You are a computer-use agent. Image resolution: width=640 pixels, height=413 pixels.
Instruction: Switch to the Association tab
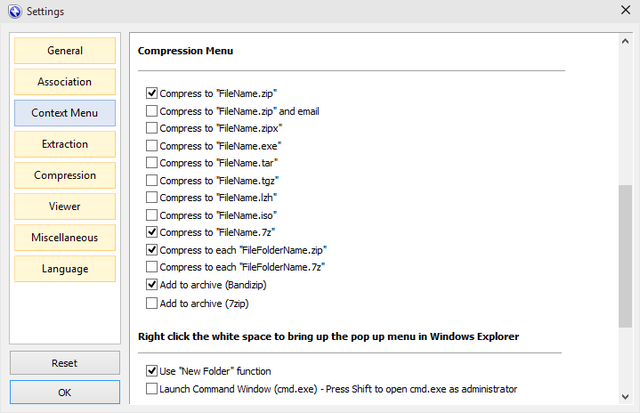point(65,81)
